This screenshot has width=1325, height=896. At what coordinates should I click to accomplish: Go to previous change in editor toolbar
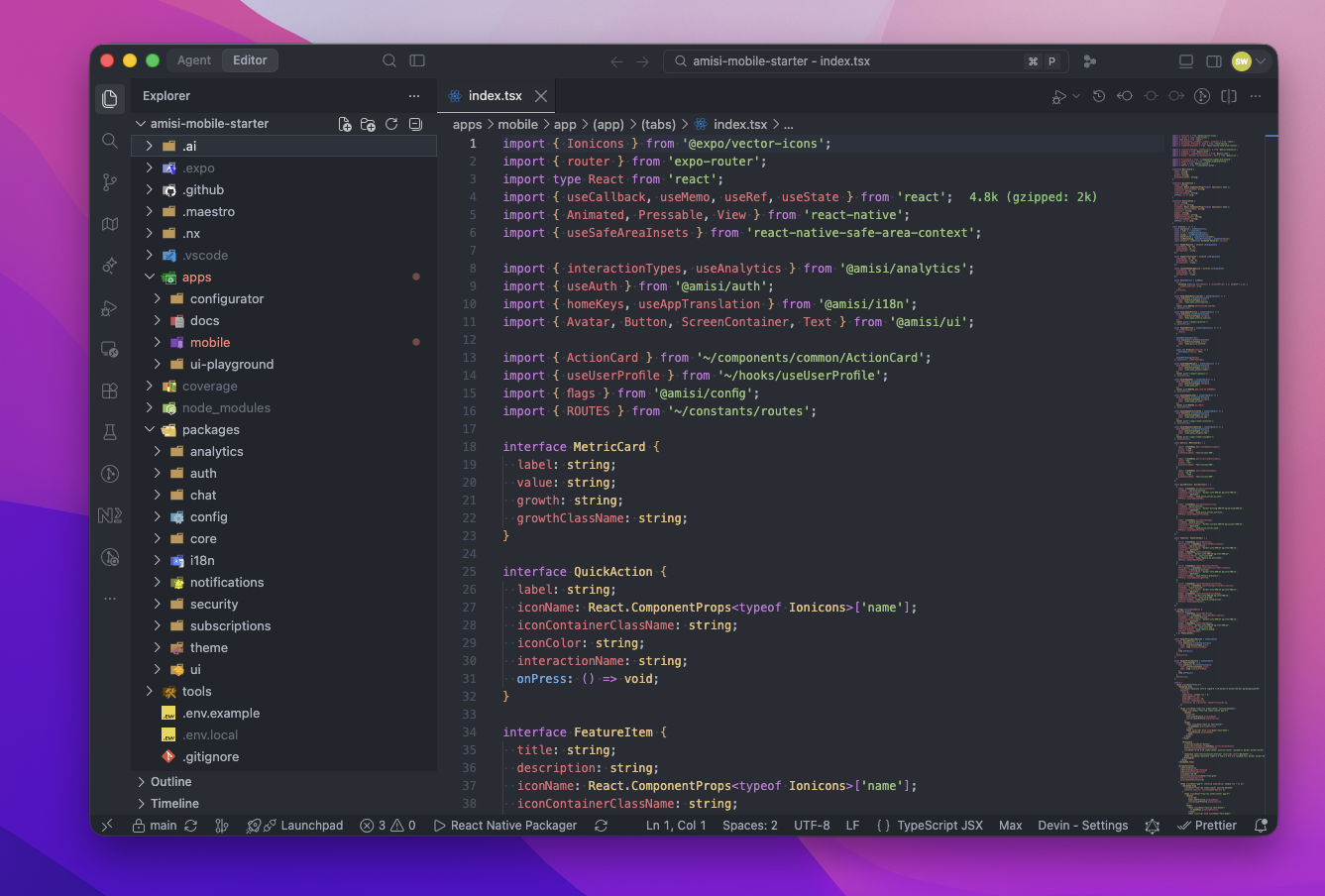(1125, 96)
